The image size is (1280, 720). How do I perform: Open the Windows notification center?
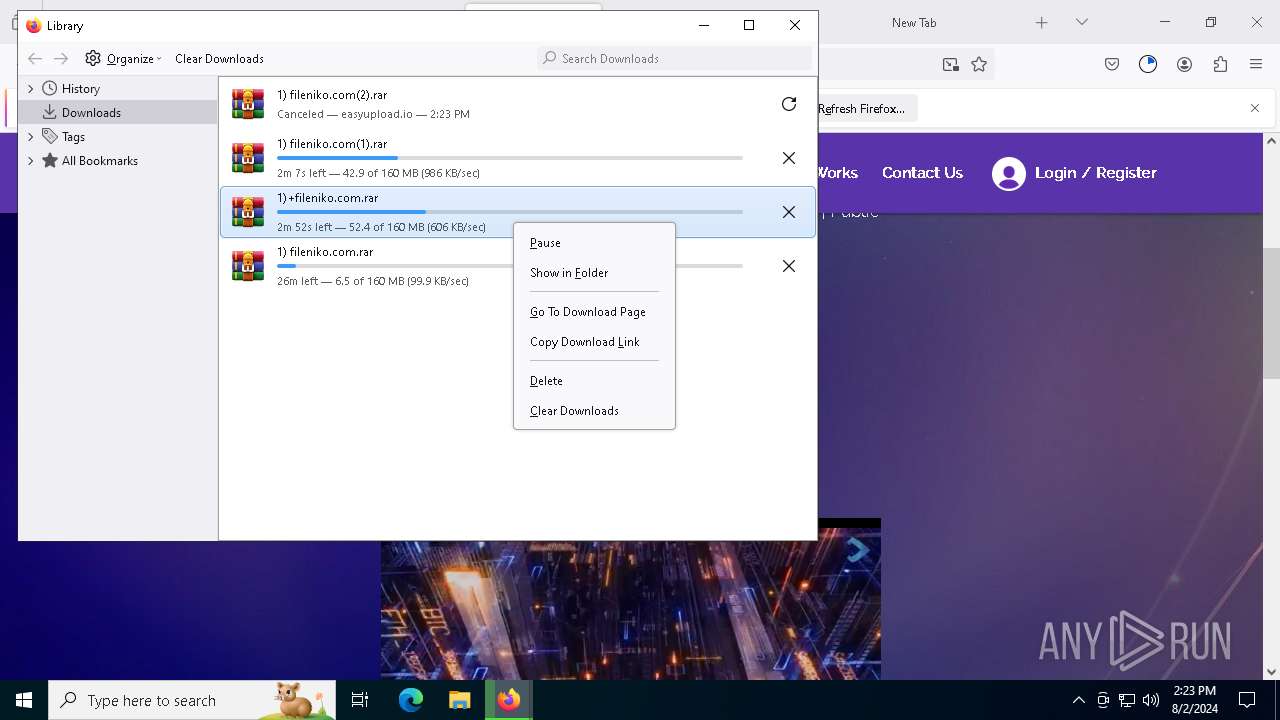(x=1247, y=700)
